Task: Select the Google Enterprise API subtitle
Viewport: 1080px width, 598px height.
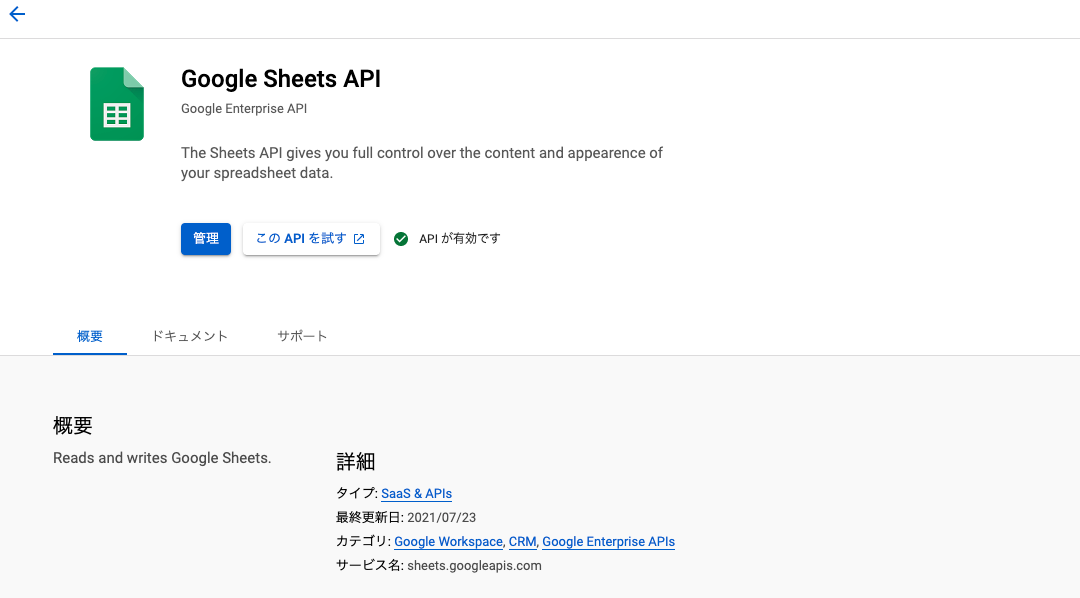Action: (244, 109)
